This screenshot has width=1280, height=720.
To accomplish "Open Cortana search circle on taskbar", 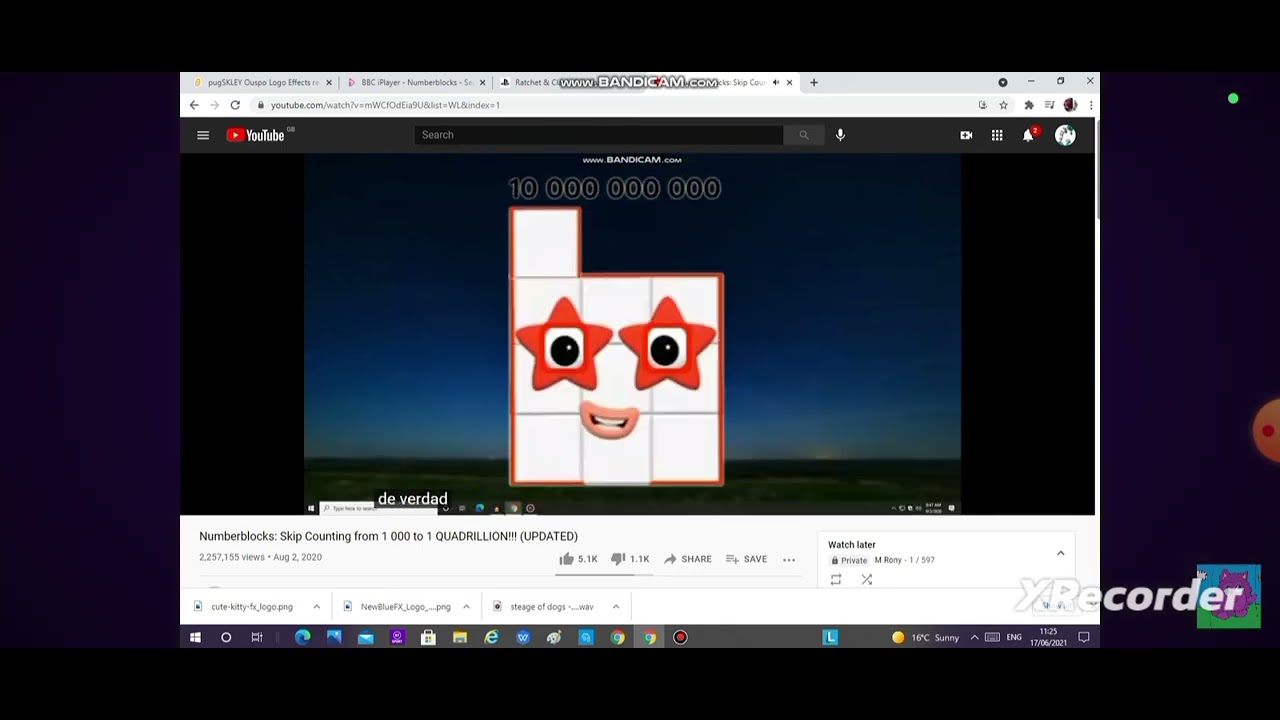I will pyautogui.click(x=226, y=637).
